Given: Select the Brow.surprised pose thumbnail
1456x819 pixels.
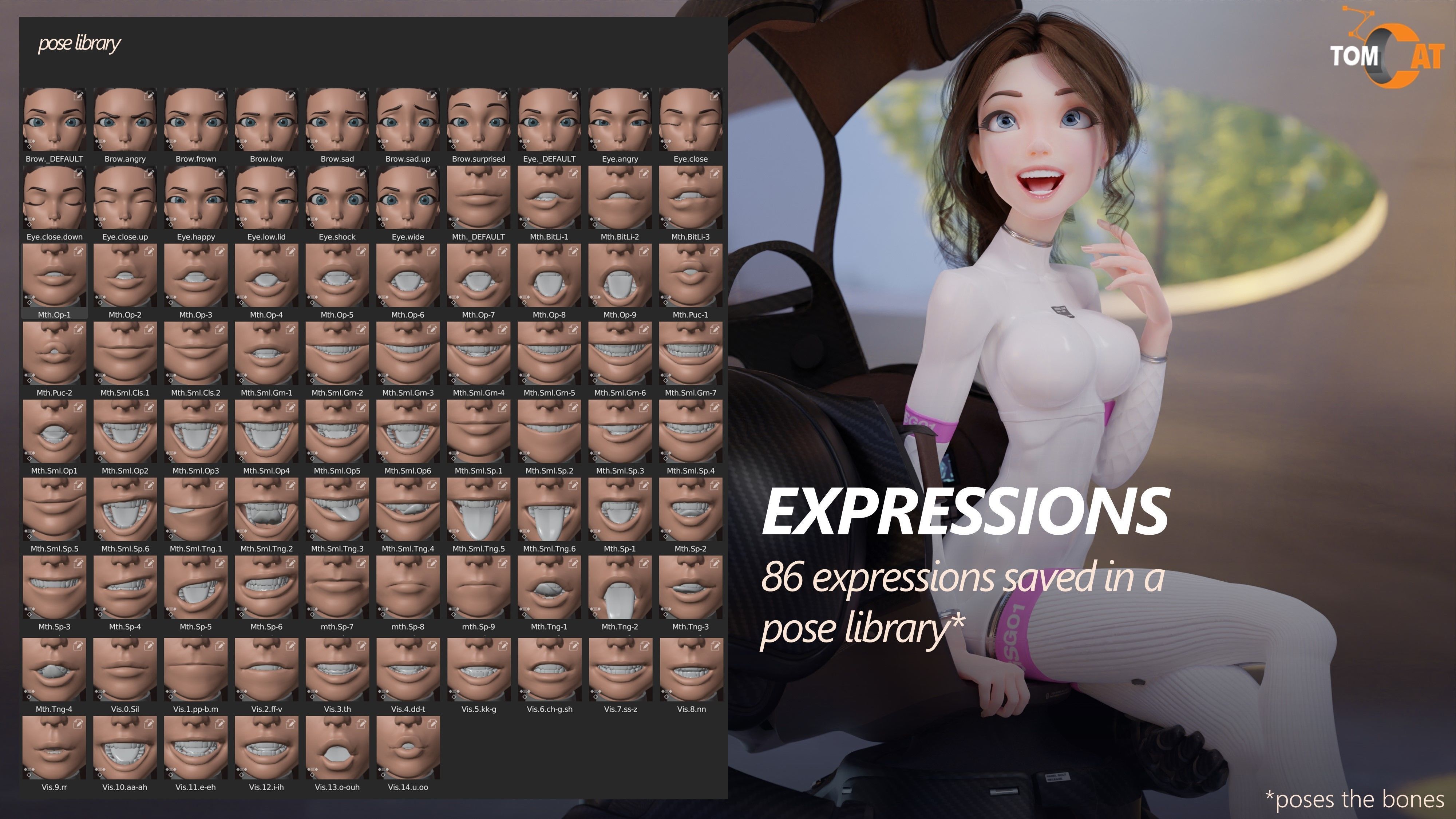Looking at the screenshot, I should coord(478,119).
